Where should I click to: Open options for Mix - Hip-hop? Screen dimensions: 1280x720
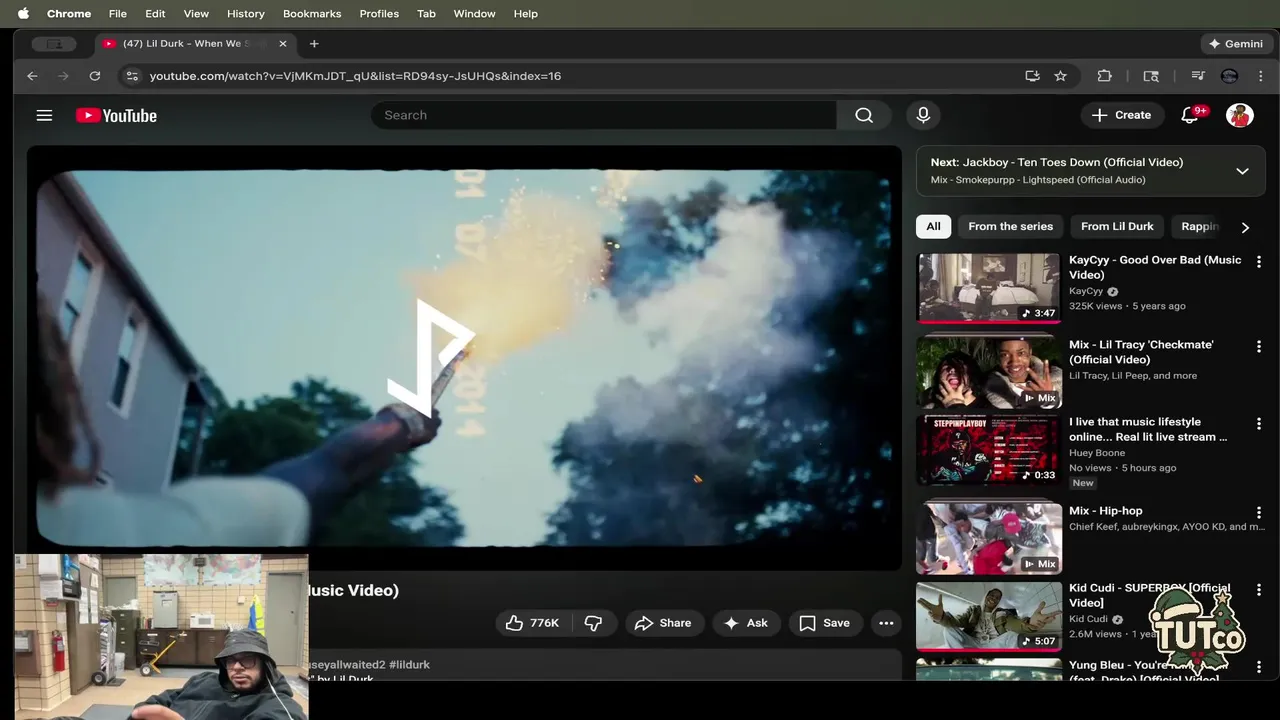coord(1259,513)
